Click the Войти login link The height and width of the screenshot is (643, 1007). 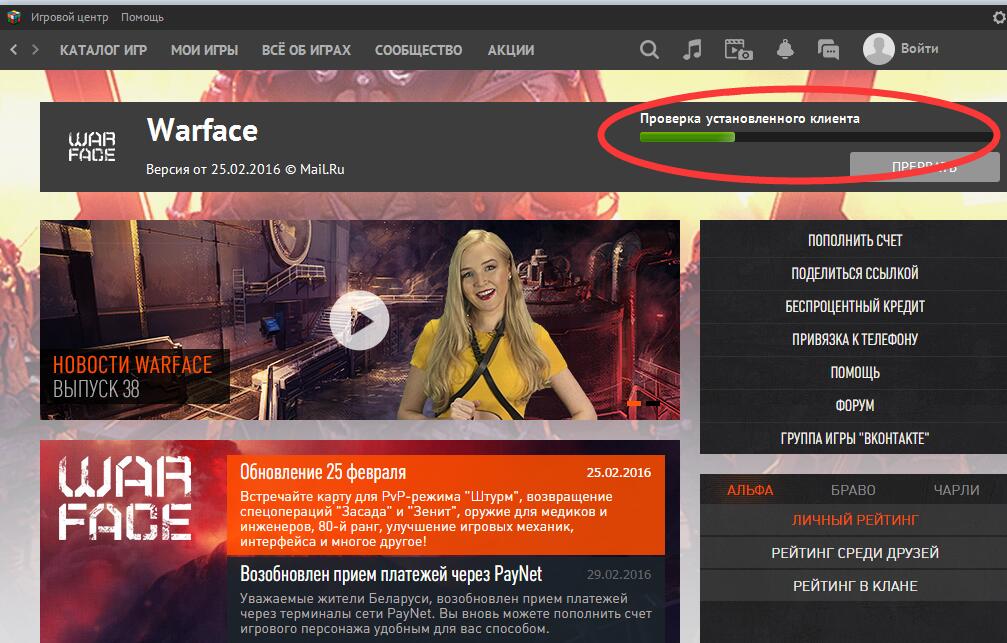click(x=920, y=49)
